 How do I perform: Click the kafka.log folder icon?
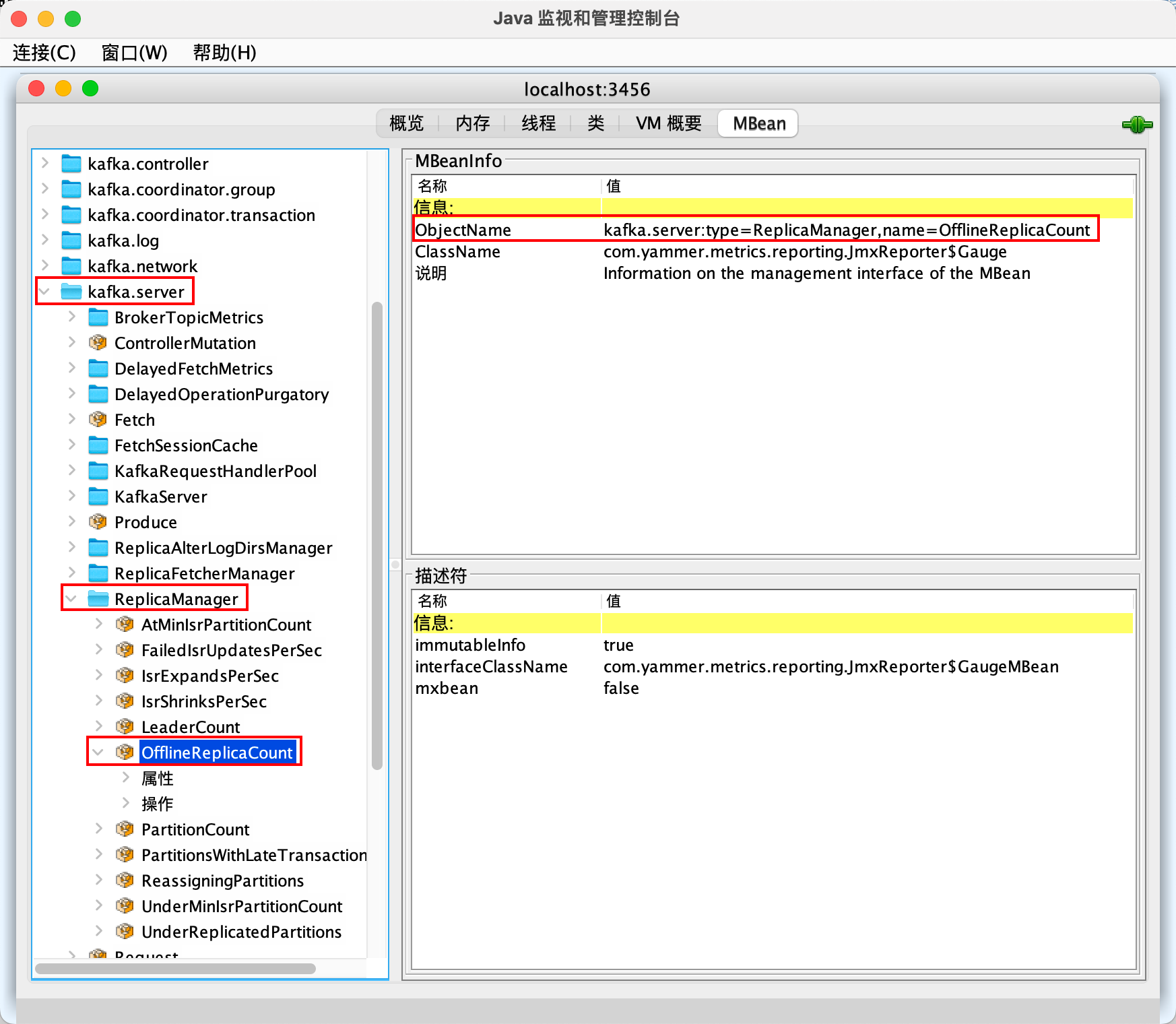tap(71, 241)
